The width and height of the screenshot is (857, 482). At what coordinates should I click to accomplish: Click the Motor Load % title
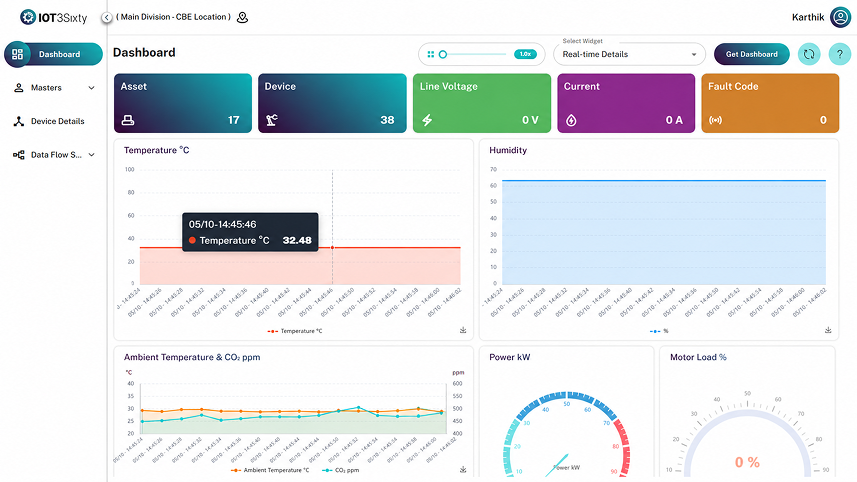[698, 357]
